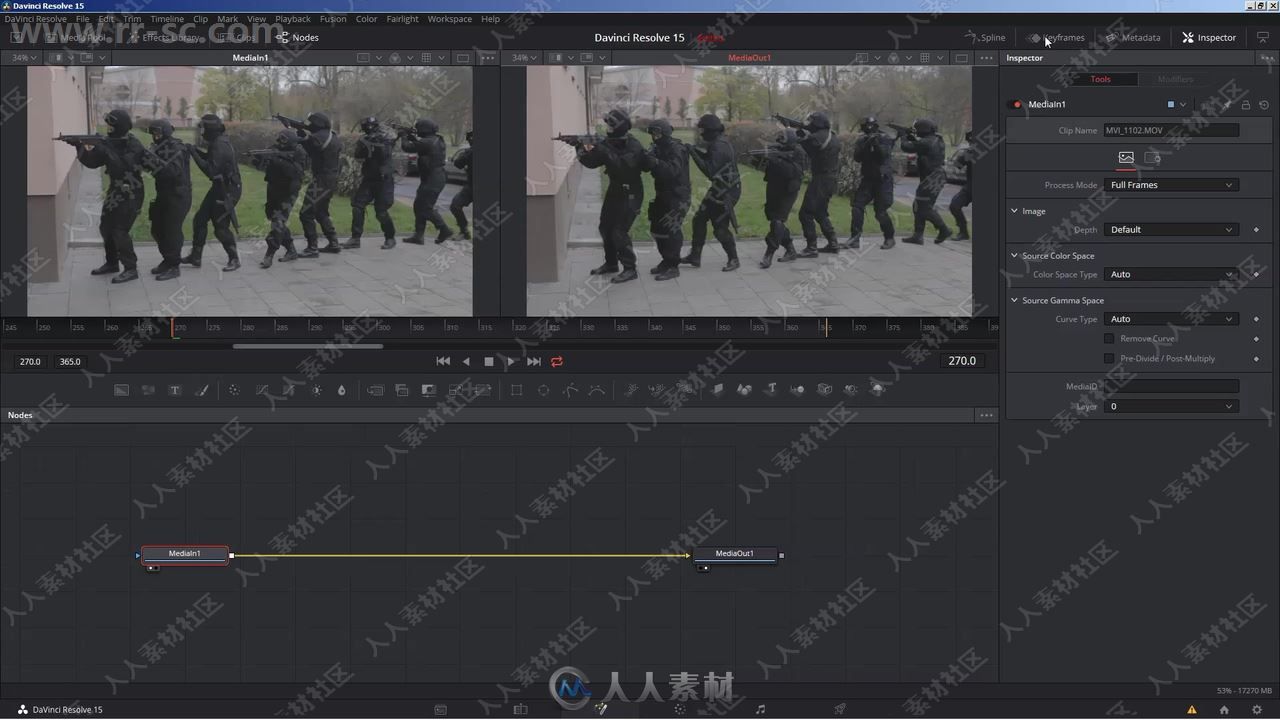Switch to Tools tab in Inspector
Viewport: 1280px width, 720px height.
(x=1100, y=79)
